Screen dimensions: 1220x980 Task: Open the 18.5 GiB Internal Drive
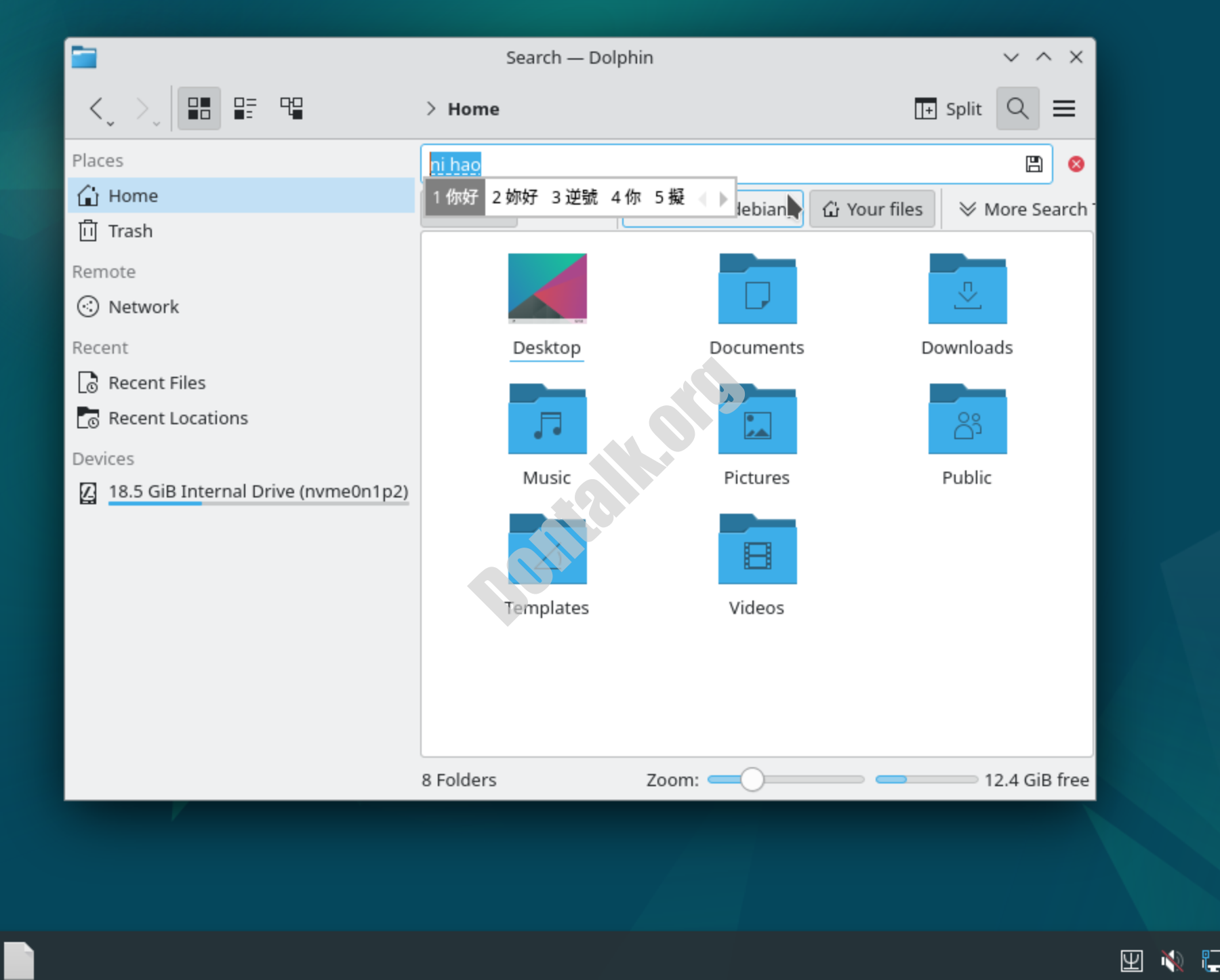tap(258, 491)
